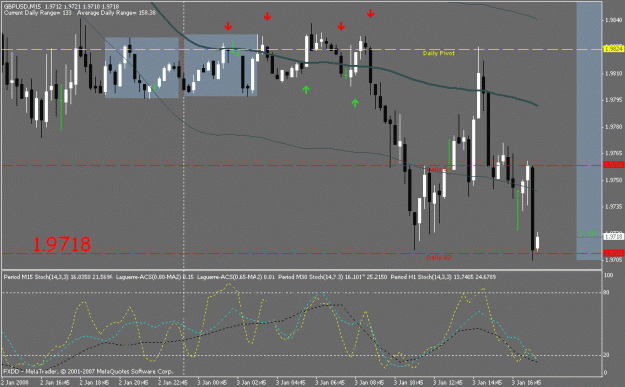This screenshot has width=625, height=387.
Task: Select the Current Daily Range= 133 readout
Action: (x=38, y=13)
